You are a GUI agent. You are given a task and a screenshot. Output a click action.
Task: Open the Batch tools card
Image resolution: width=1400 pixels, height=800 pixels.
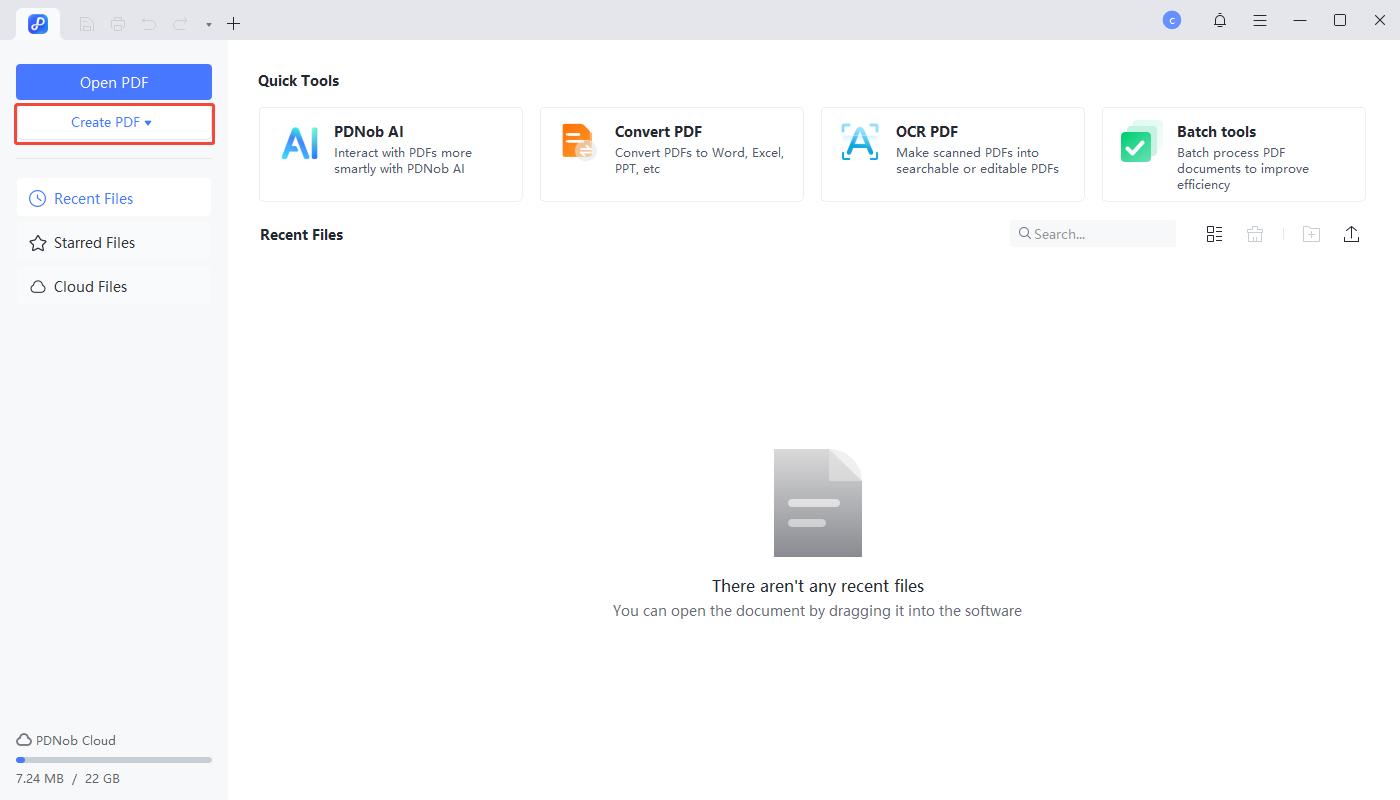tap(1233, 154)
